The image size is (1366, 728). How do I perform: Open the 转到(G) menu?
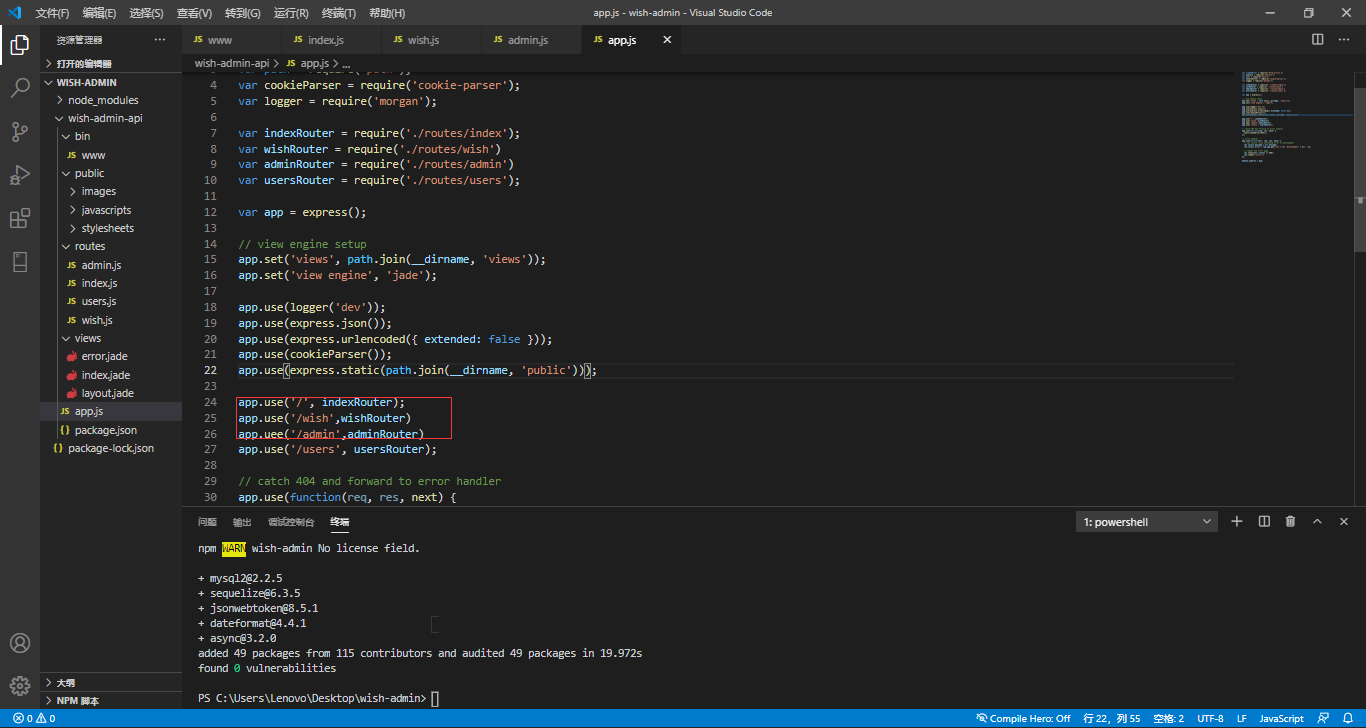(242, 13)
